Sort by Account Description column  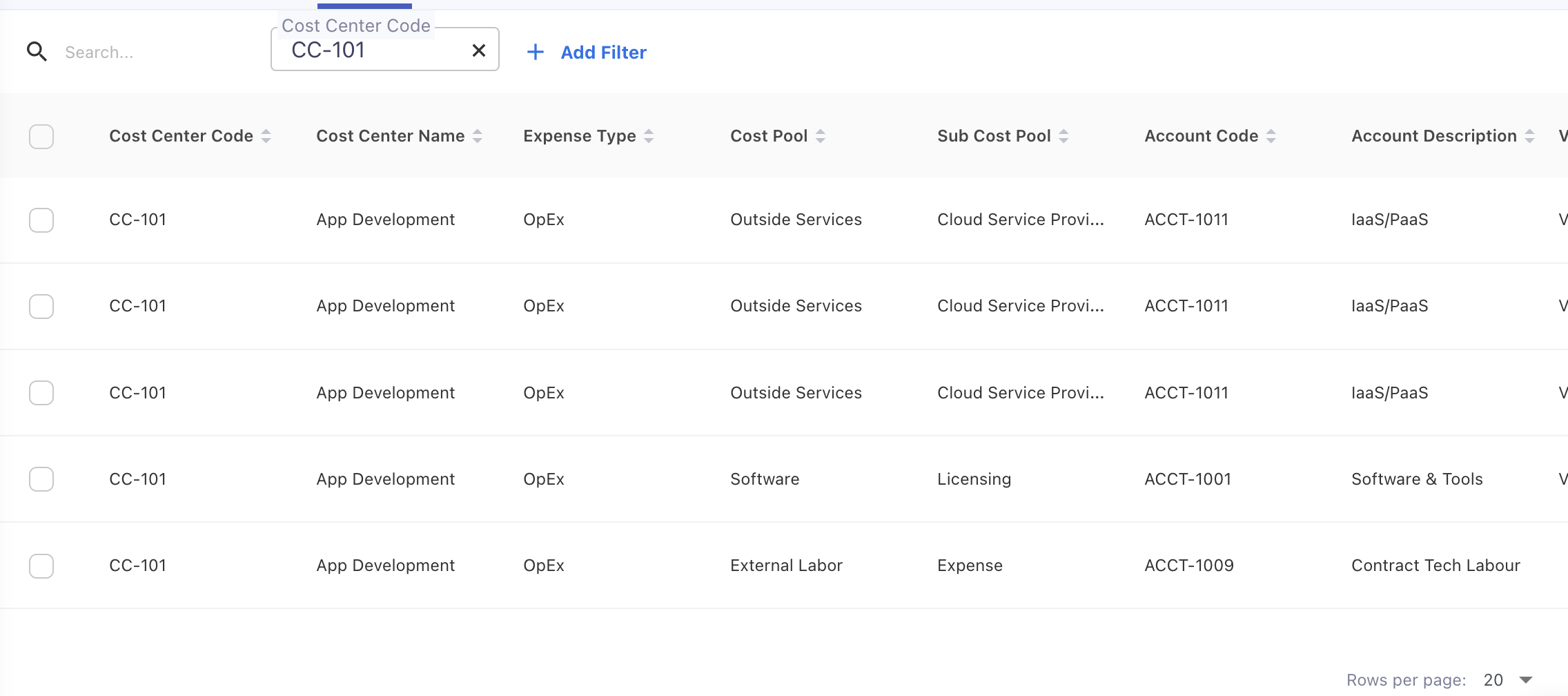click(1529, 136)
